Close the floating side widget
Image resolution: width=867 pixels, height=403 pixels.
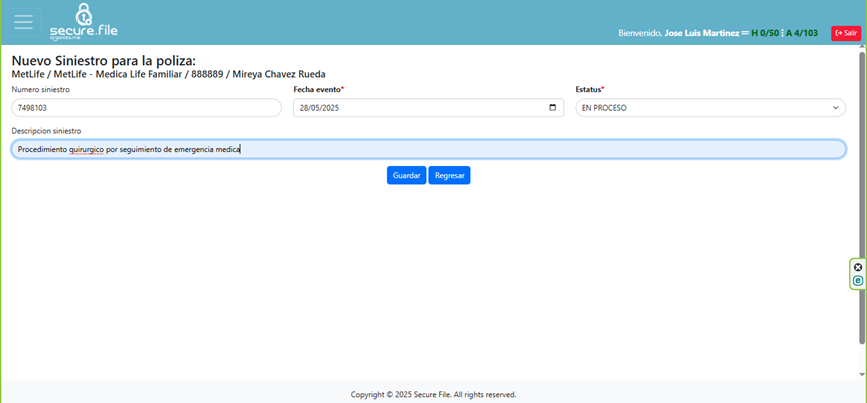coord(858,267)
